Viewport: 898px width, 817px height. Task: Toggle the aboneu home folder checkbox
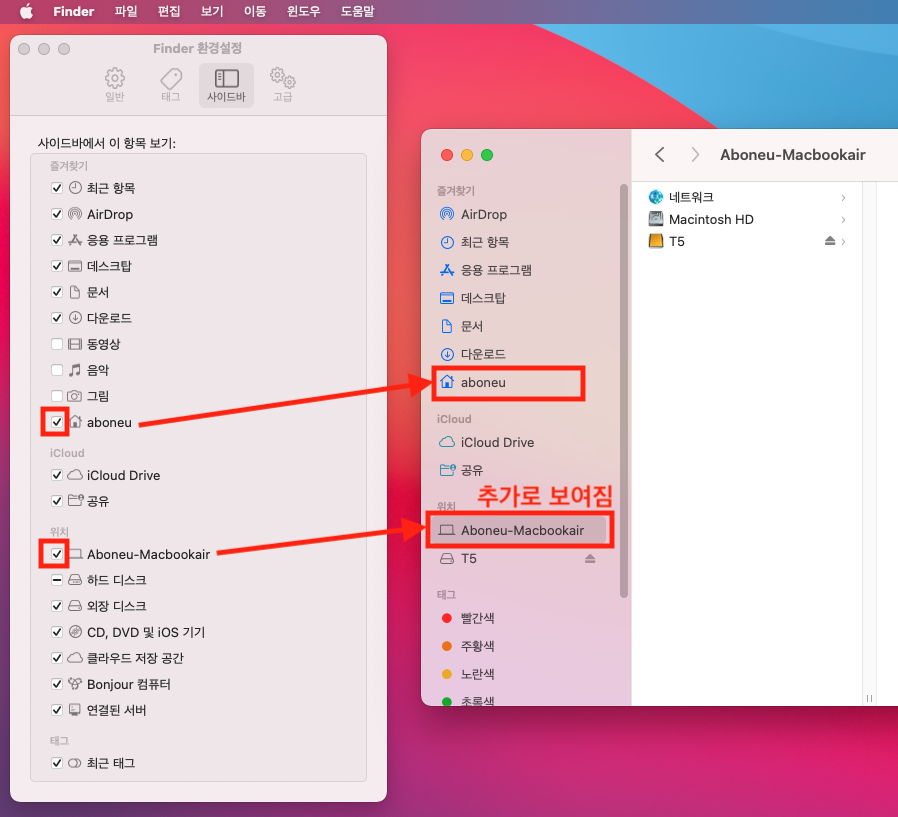click(x=57, y=422)
